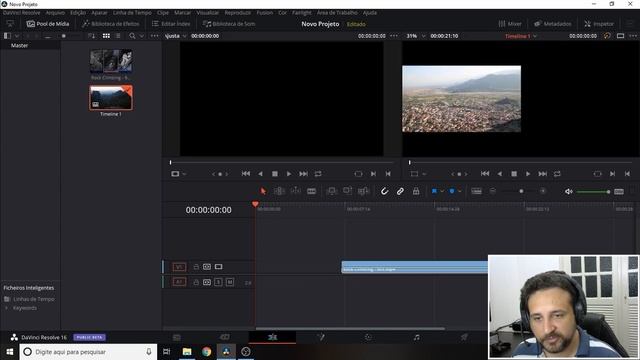Mute audio with the speaker icon
The height and width of the screenshot is (360, 640).
point(569,191)
